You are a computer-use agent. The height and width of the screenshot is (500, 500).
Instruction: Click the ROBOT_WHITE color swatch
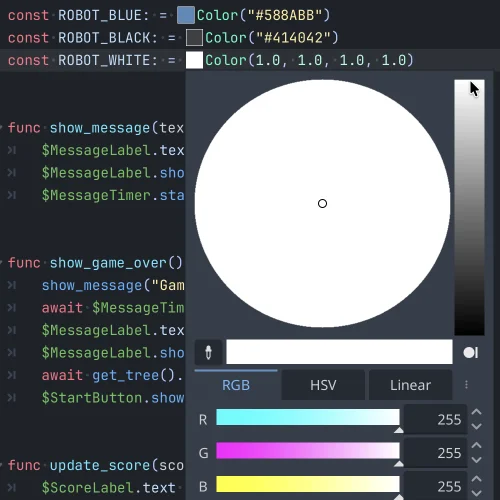194,60
